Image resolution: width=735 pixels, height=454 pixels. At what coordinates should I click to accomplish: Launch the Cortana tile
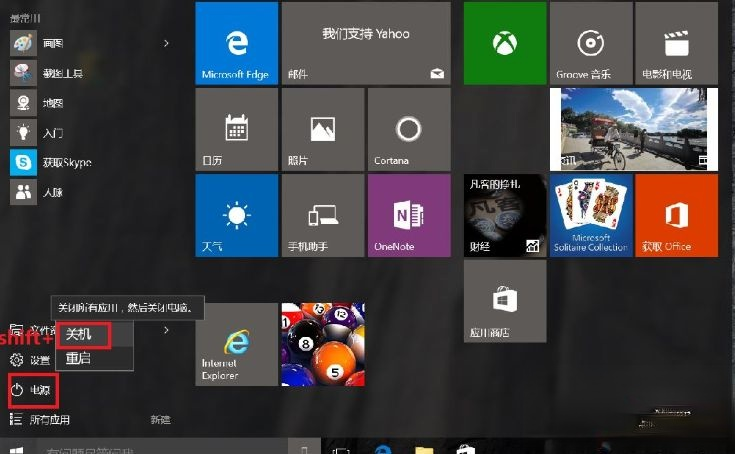coord(409,129)
